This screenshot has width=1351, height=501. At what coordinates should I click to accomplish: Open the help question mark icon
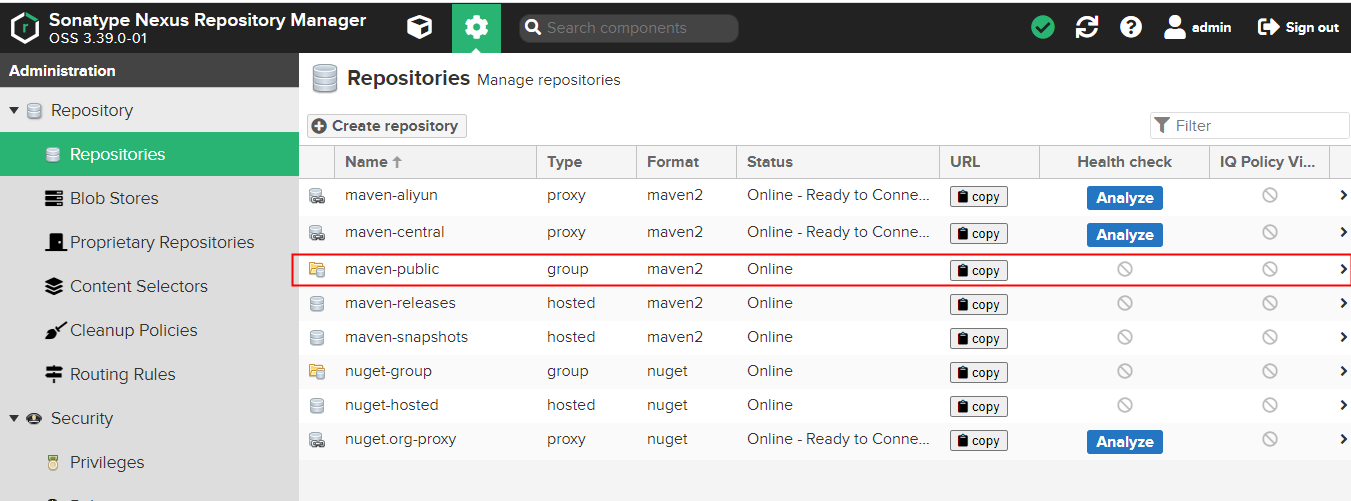click(1131, 28)
